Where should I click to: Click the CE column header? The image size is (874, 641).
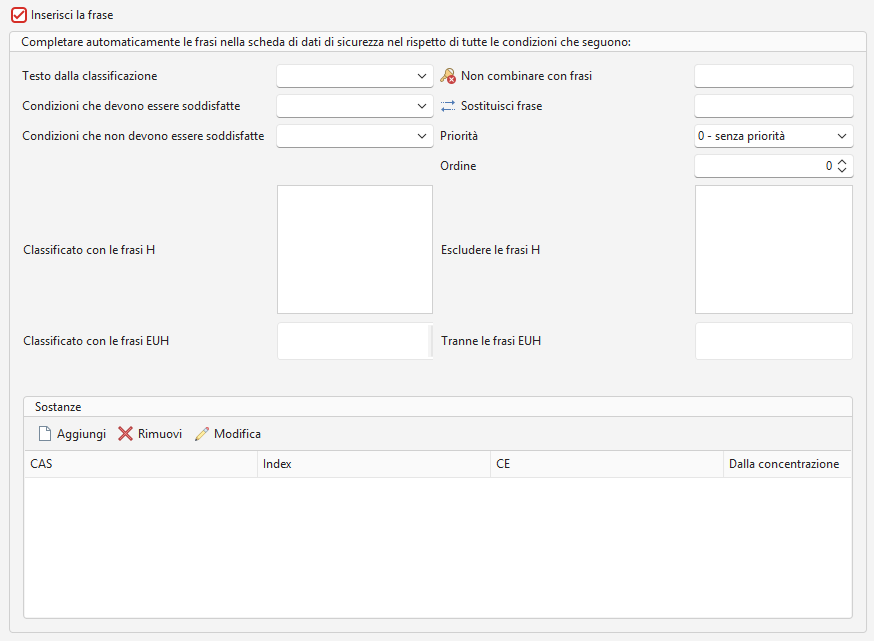pyautogui.click(x=607, y=464)
